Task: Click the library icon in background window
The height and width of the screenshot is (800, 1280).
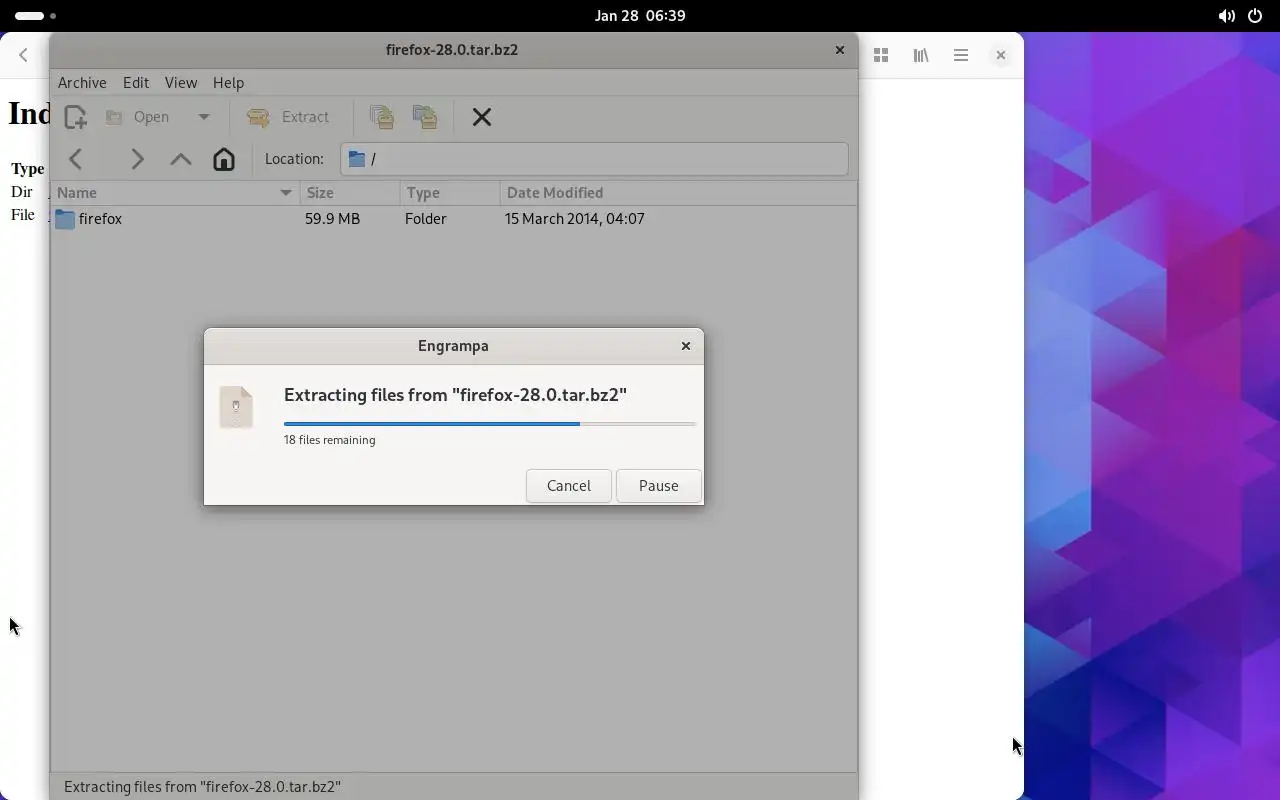Action: coord(921,56)
